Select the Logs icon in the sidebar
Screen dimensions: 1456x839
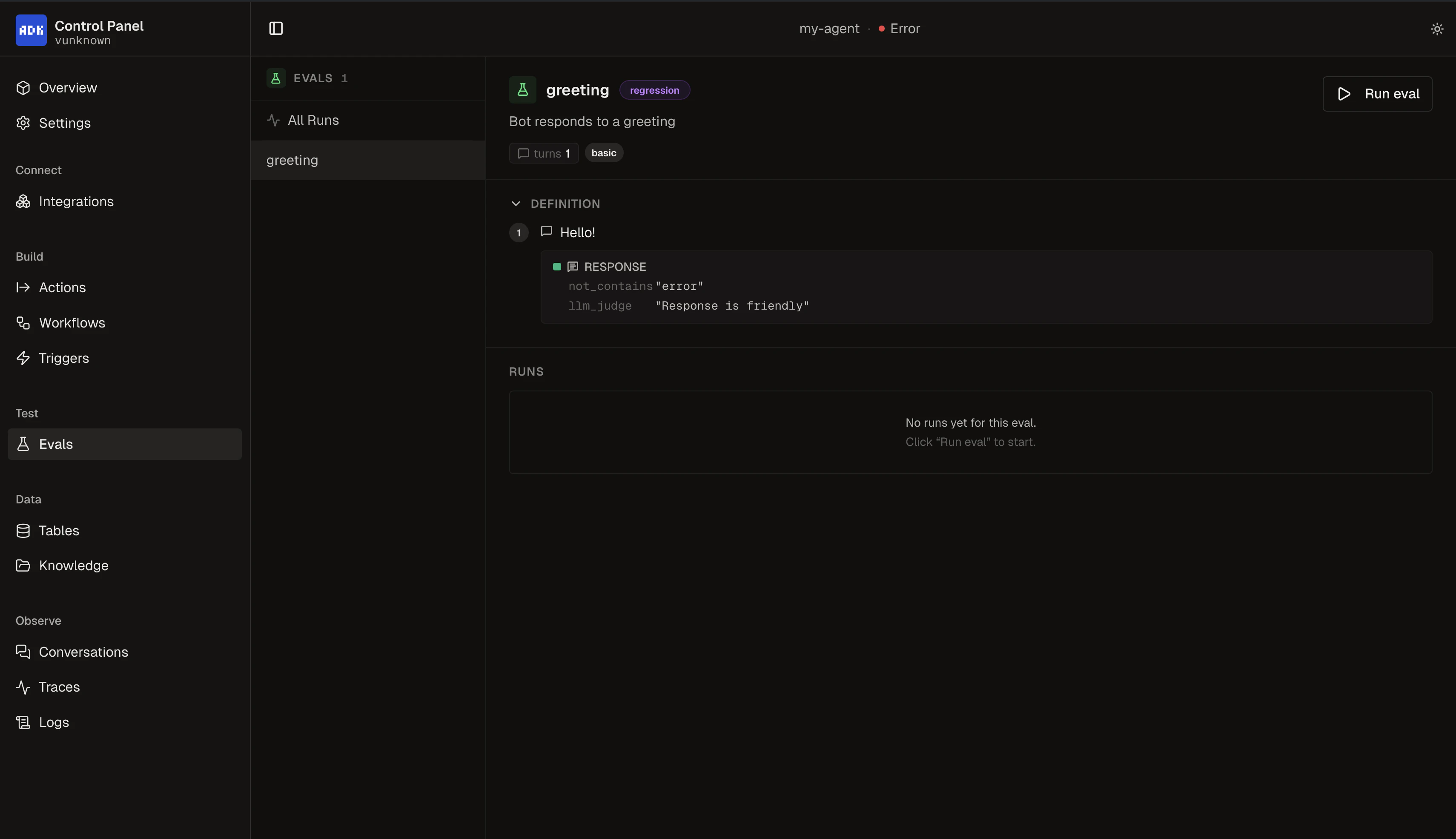point(23,722)
